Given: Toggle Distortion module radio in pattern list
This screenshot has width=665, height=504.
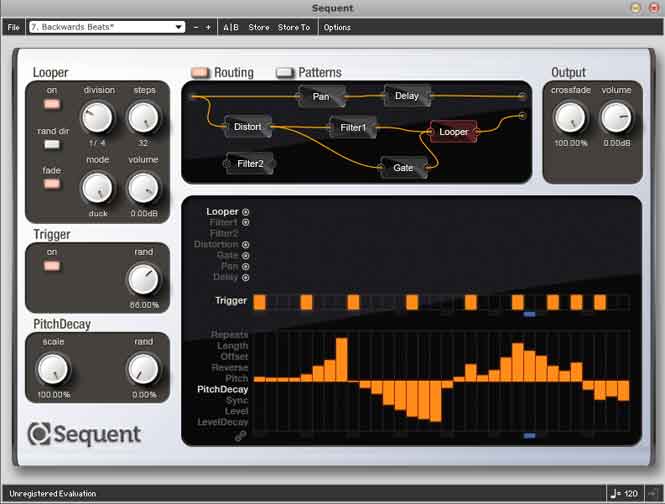Looking at the screenshot, I should click(246, 245).
